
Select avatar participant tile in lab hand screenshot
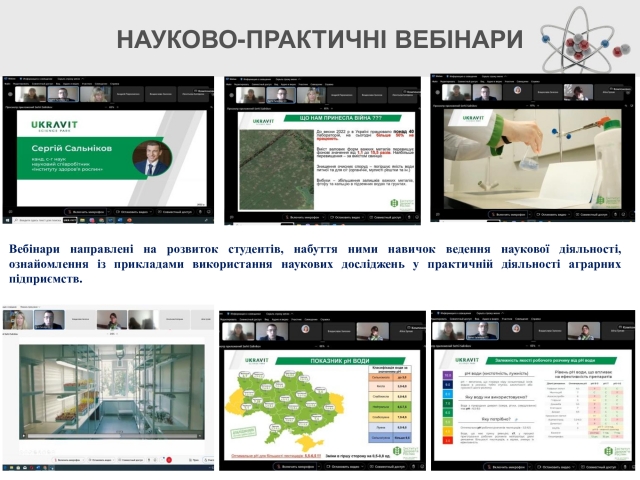point(518,92)
